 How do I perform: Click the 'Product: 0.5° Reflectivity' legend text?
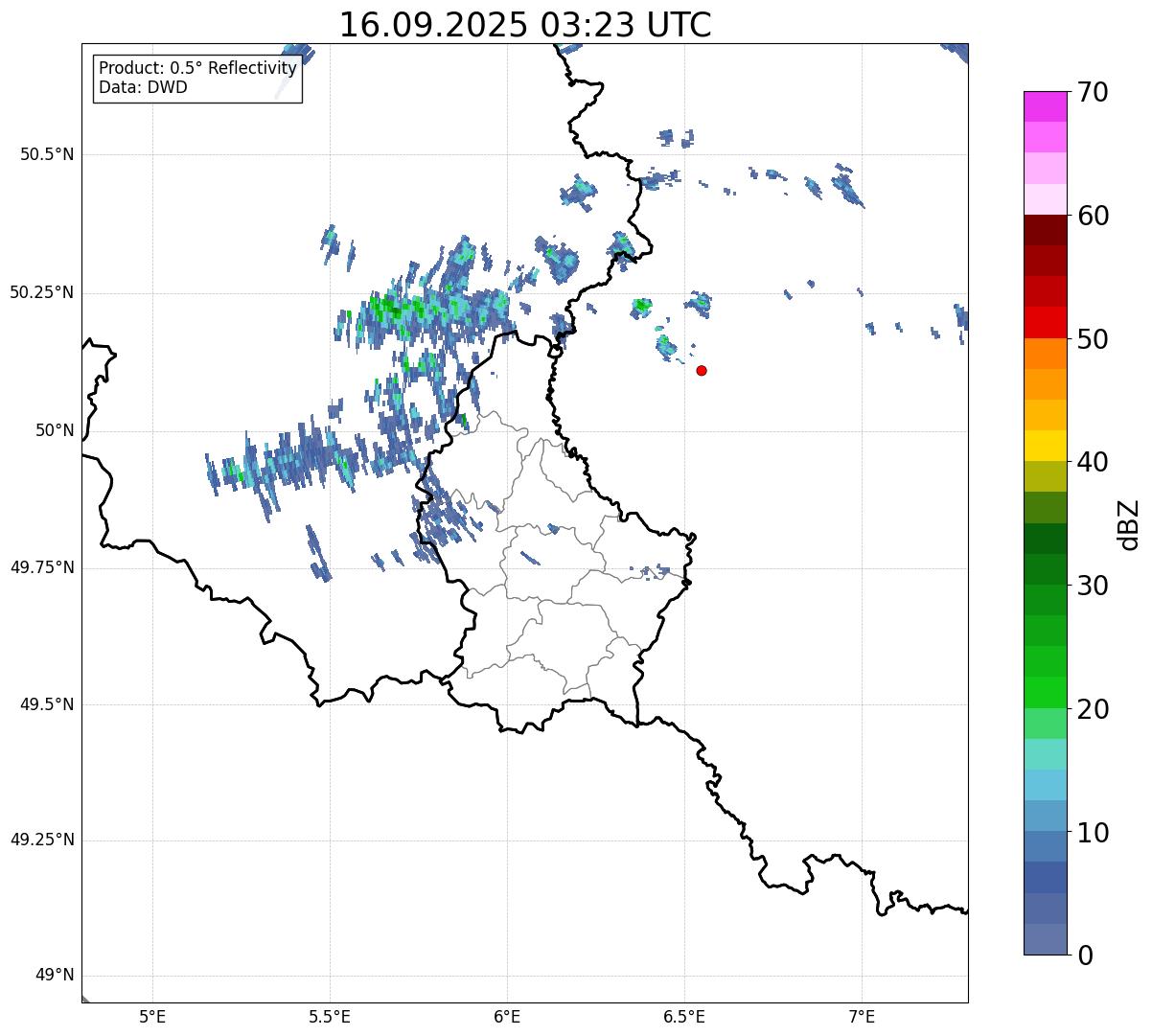coord(197,69)
